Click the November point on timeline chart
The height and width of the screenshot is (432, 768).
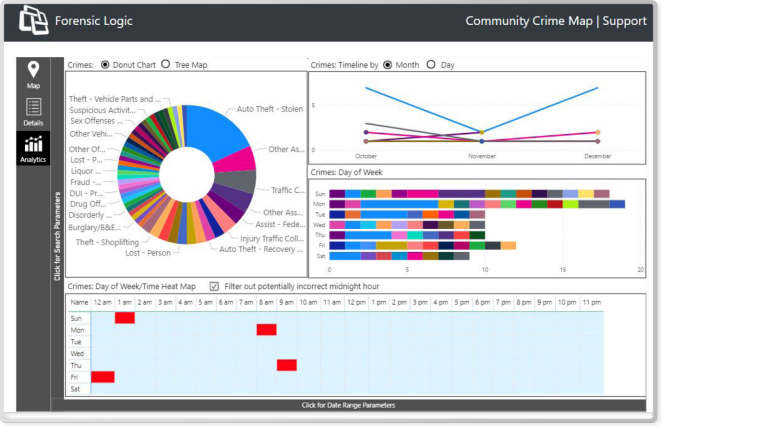point(482,132)
